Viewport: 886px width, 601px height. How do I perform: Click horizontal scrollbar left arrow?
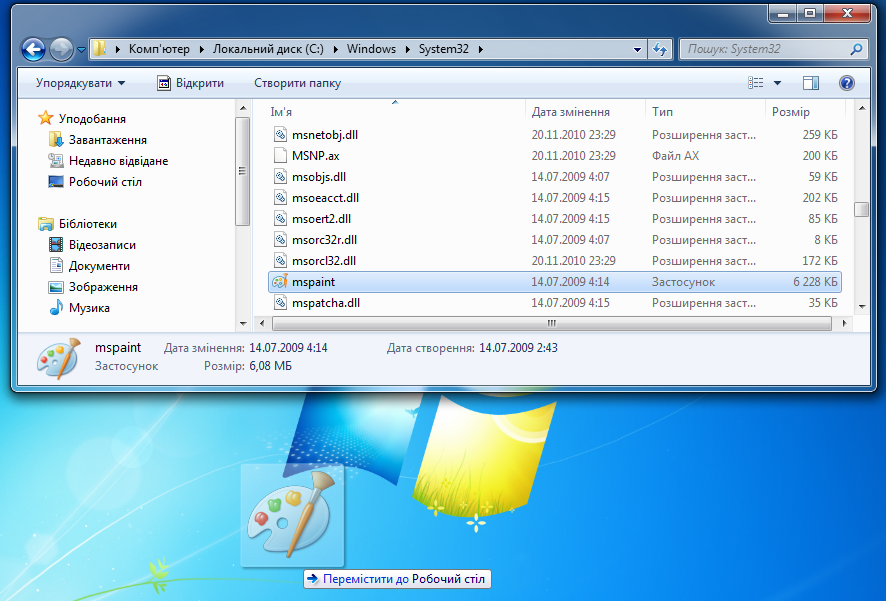pos(261,324)
